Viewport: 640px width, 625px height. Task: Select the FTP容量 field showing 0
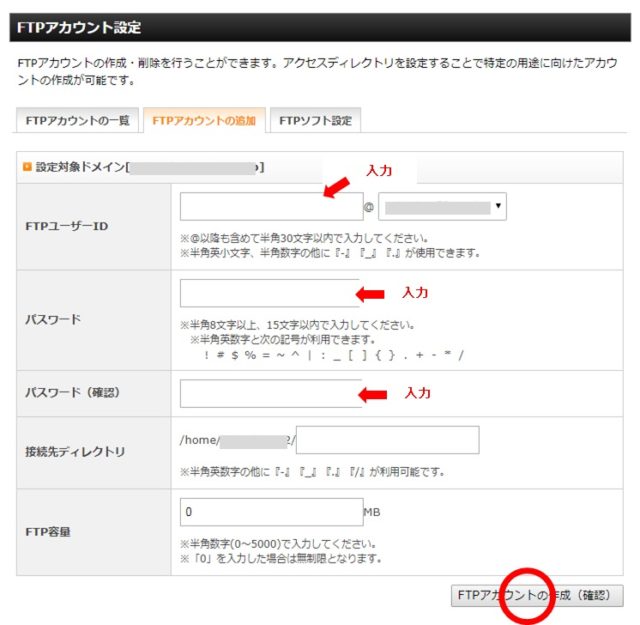click(270, 512)
